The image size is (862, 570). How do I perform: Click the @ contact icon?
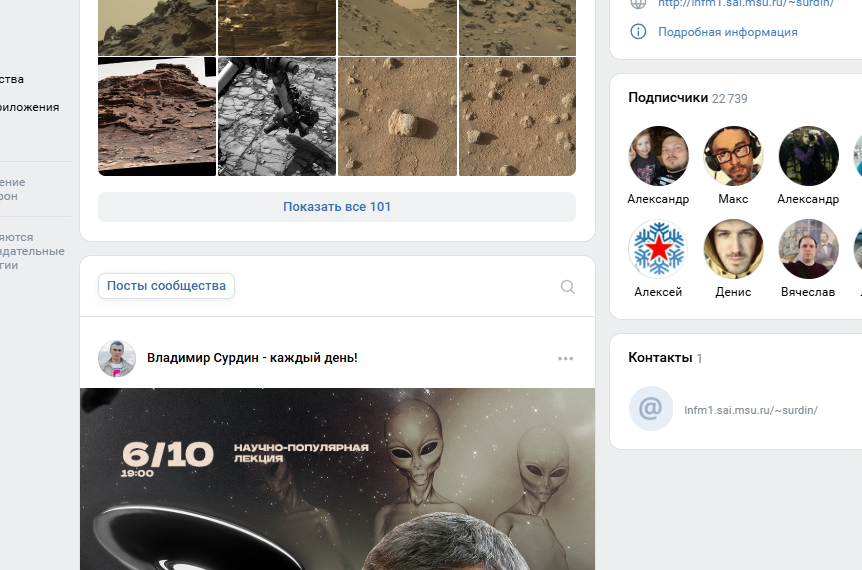click(x=651, y=408)
